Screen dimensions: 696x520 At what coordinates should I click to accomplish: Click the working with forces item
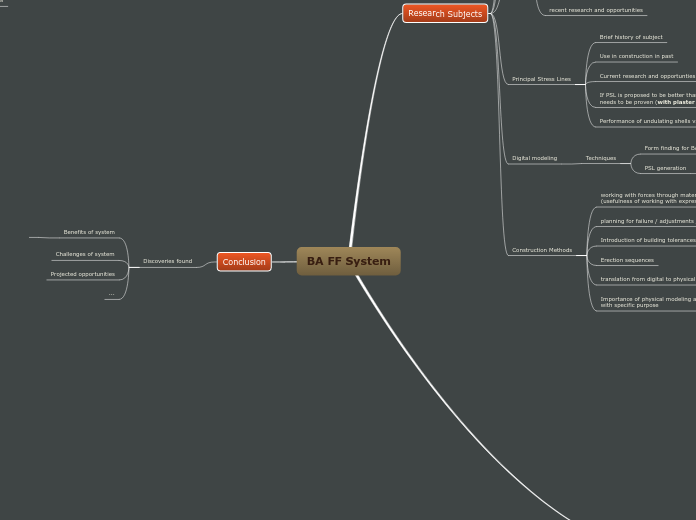(x=648, y=198)
